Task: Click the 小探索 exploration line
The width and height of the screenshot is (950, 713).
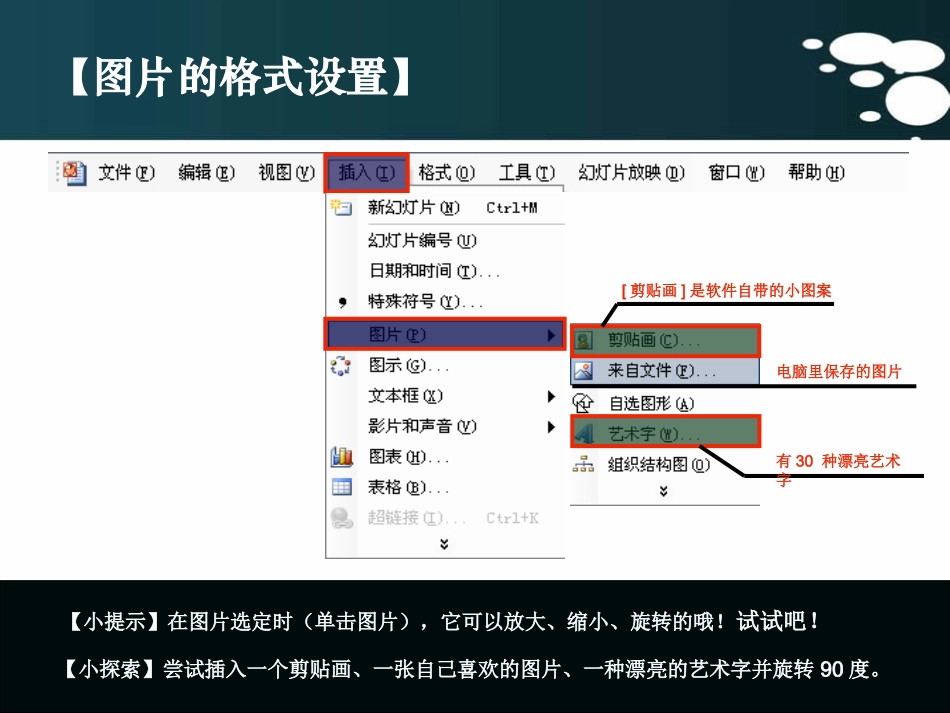Action: [473, 669]
